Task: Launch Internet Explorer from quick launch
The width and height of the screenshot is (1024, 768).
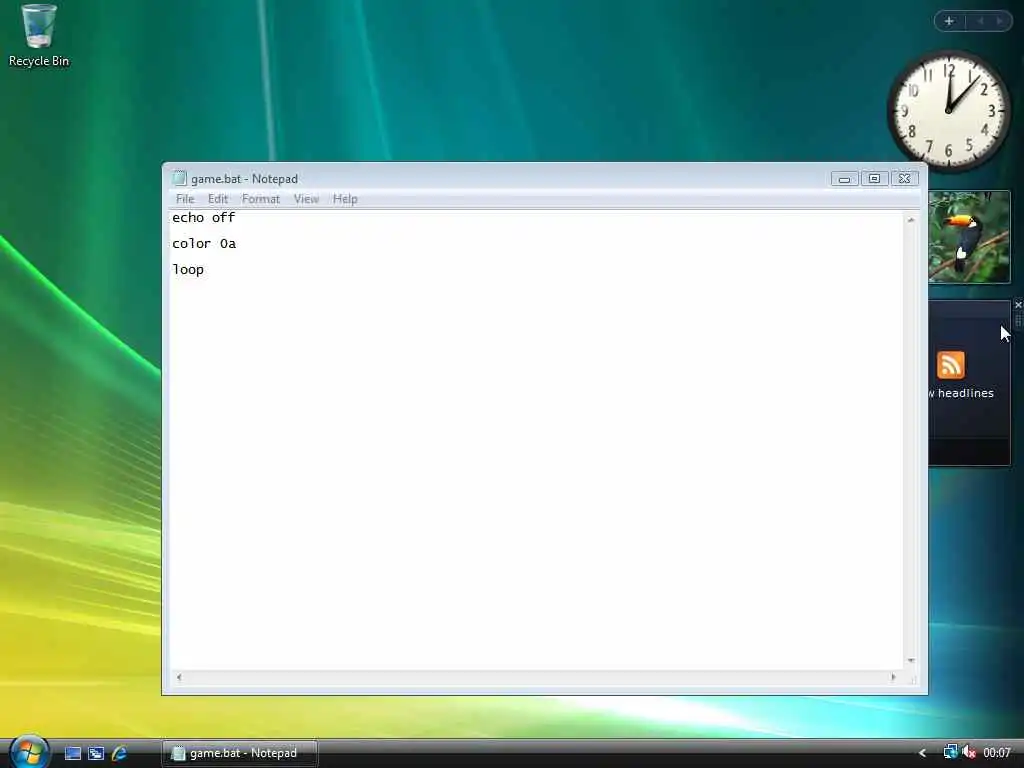Action: tap(119, 753)
